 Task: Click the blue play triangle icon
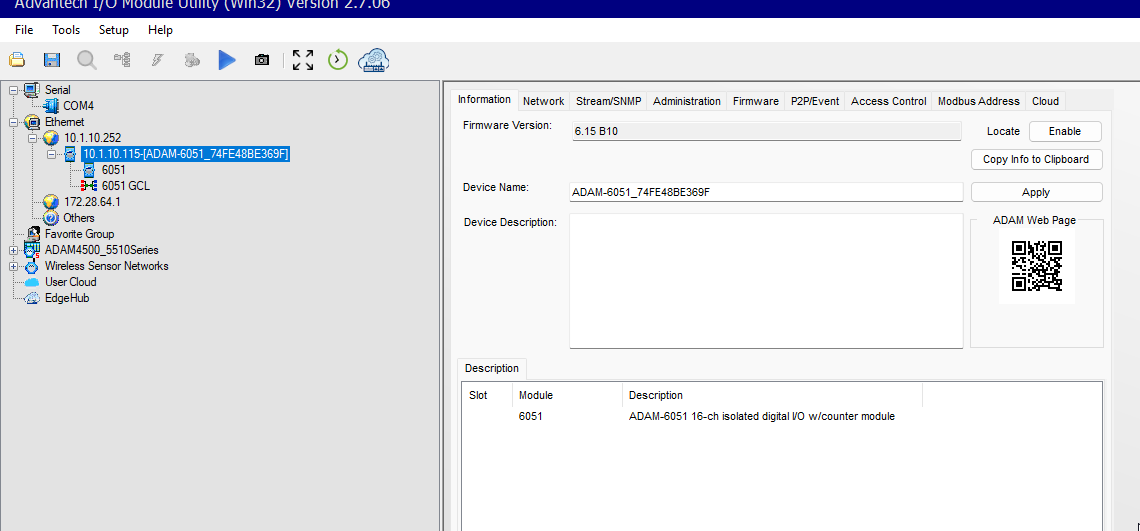point(228,60)
